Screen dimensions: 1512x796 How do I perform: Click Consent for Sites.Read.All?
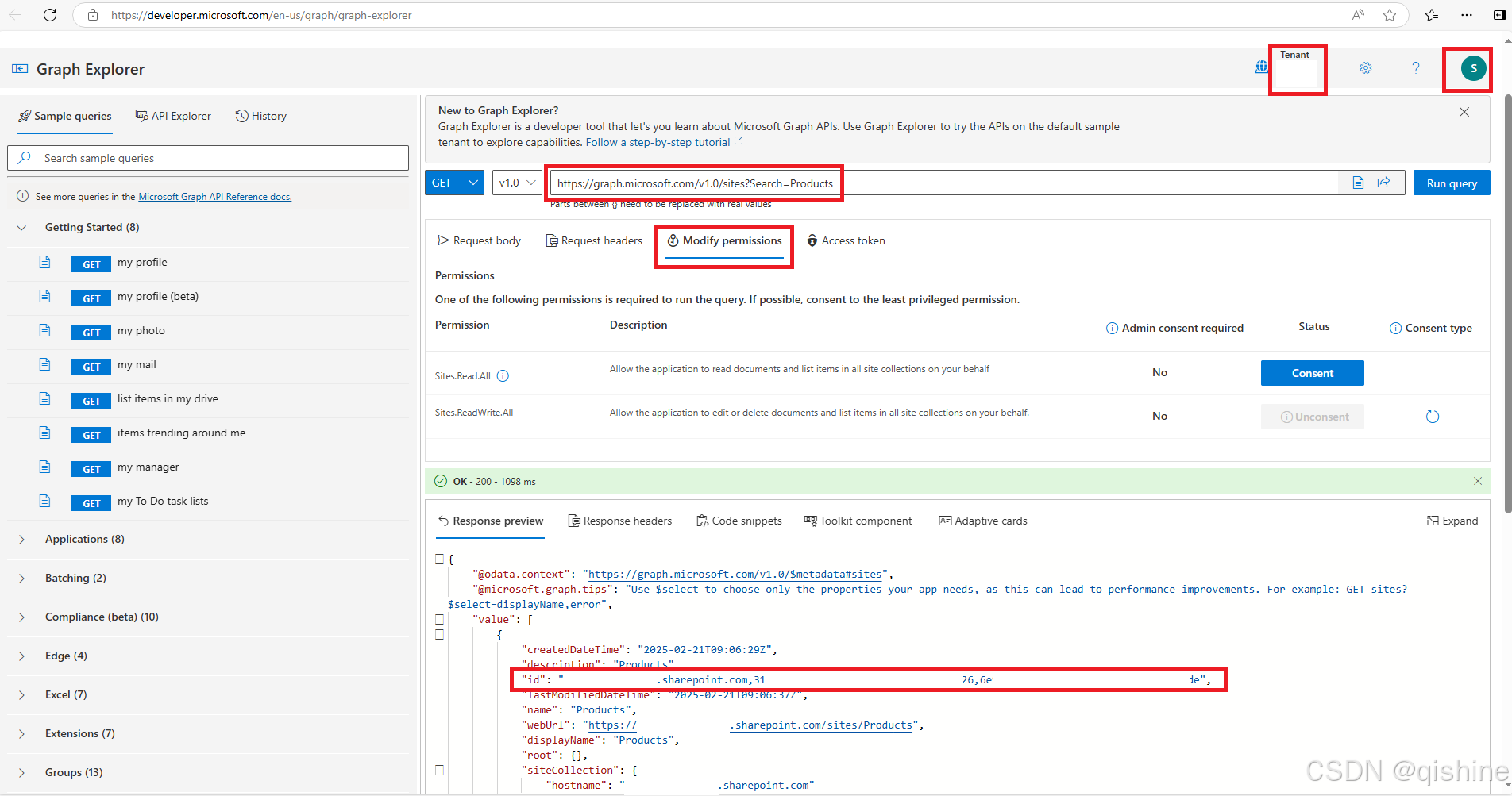[x=1313, y=373]
